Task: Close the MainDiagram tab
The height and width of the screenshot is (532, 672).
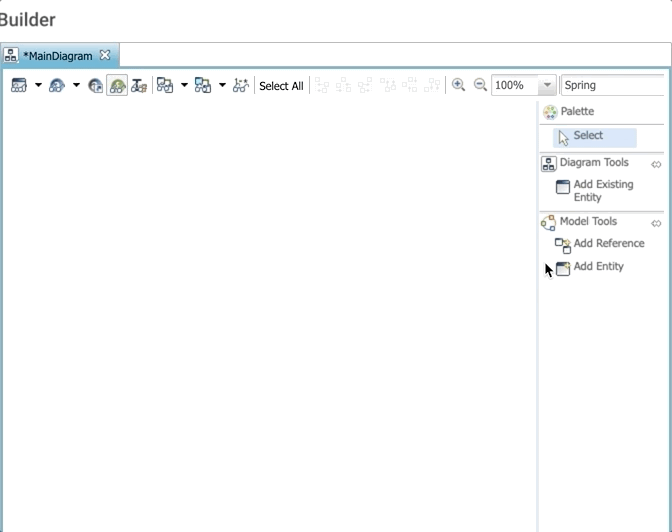Action: [x=105, y=55]
